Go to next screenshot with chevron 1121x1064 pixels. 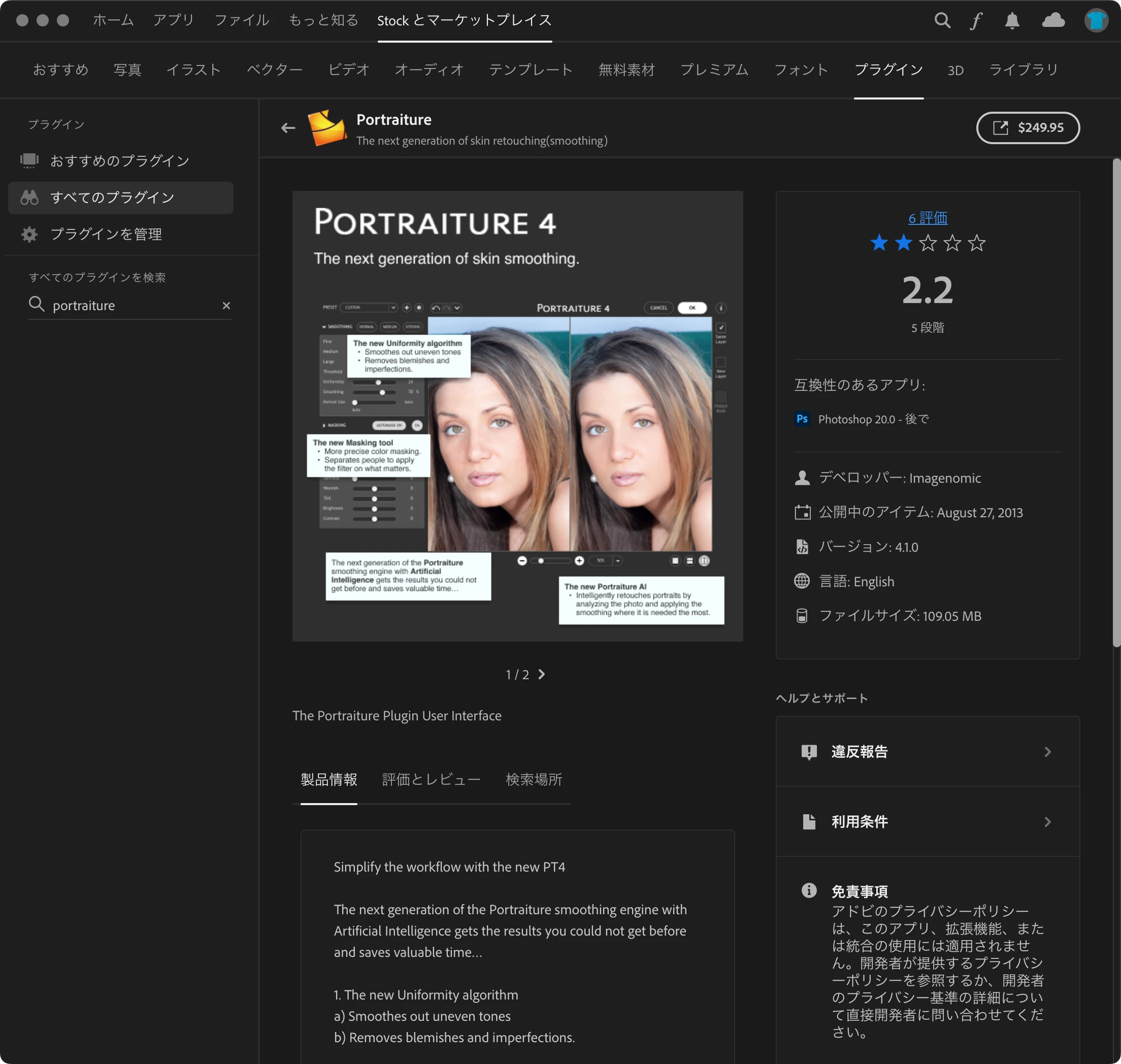(x=542, y=674)
